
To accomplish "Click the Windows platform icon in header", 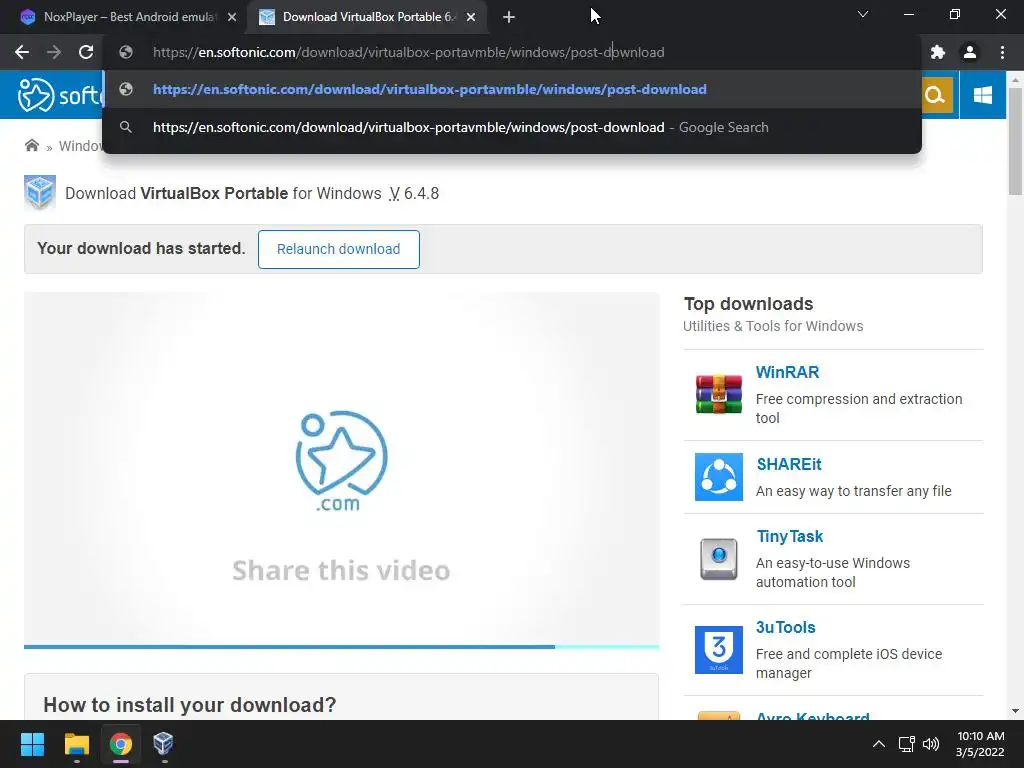I will [982, 95].
